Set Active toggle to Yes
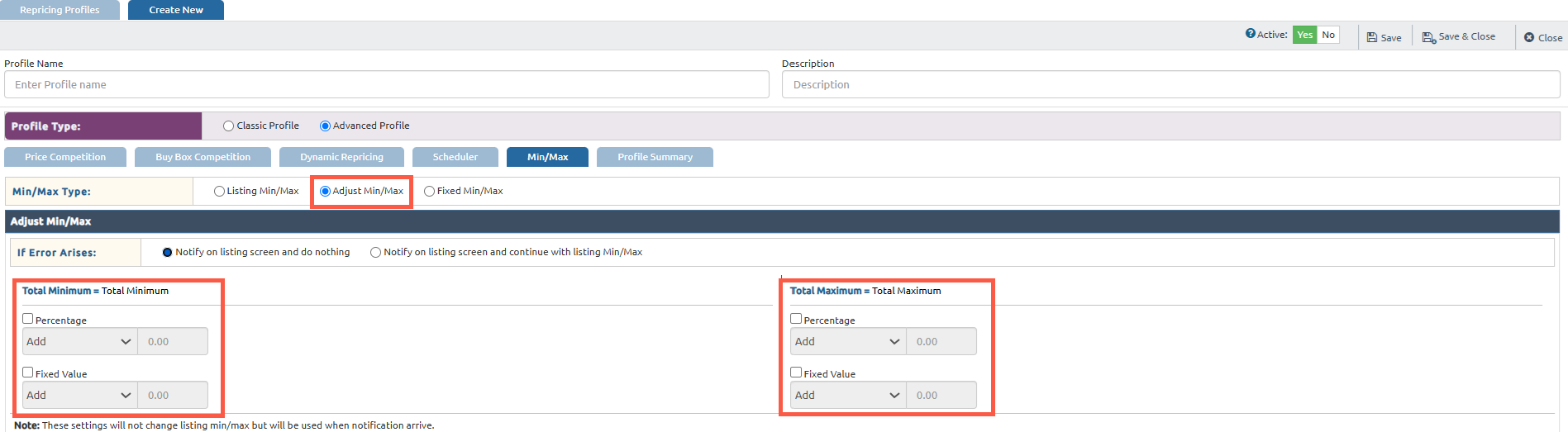Screen dimensions: 1568x432 tap(1304, 35)
